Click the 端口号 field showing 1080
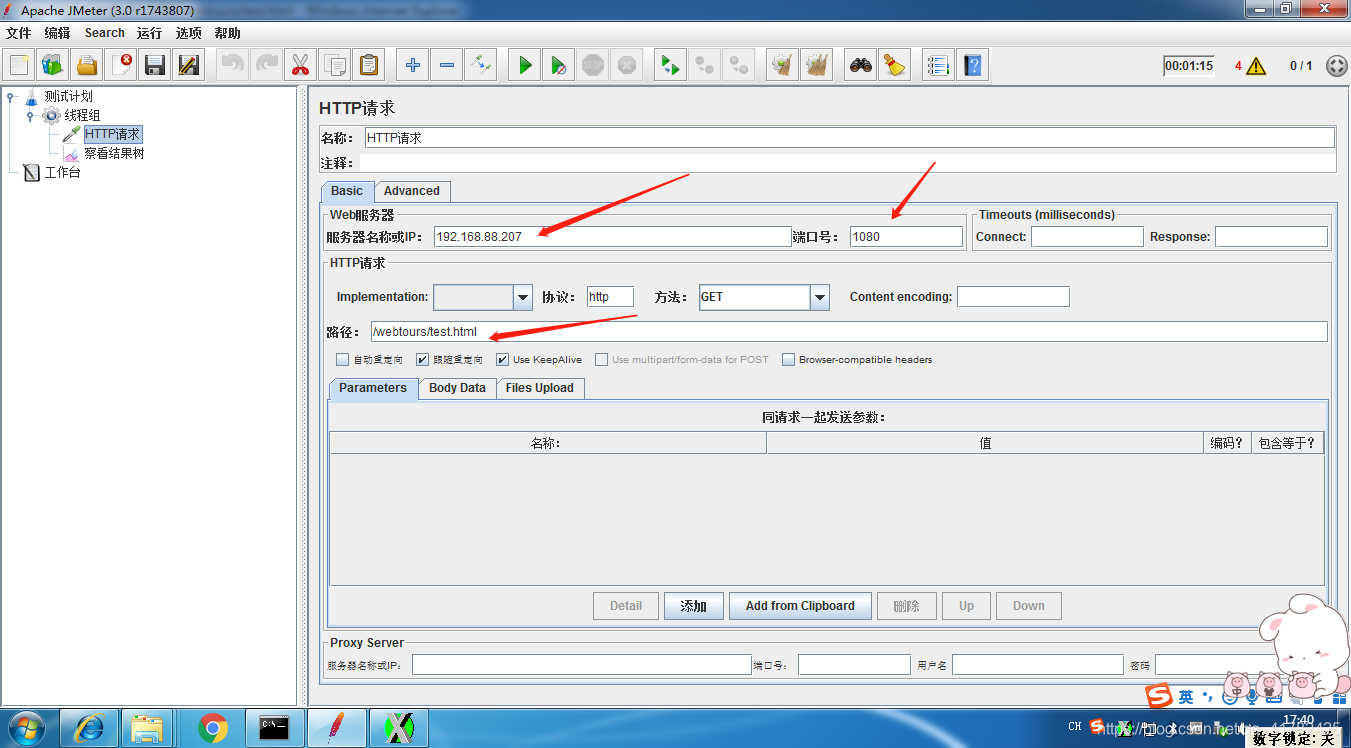The image size is (1351, 748). coord(906,237)
